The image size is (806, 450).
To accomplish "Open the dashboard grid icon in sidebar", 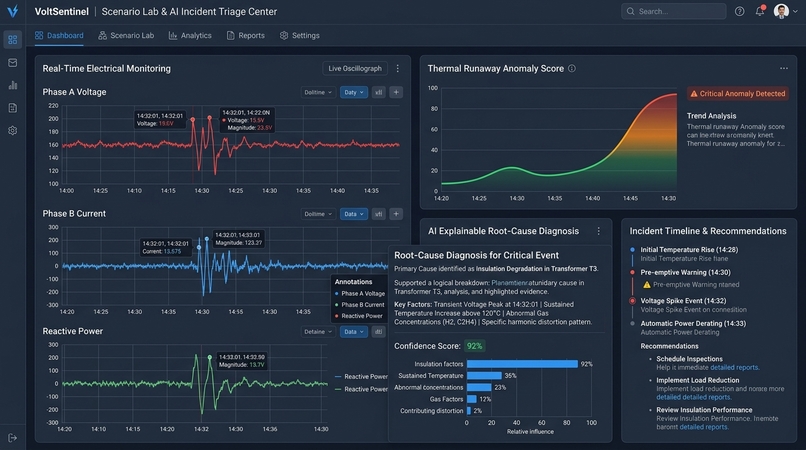I will pos(13,40).
